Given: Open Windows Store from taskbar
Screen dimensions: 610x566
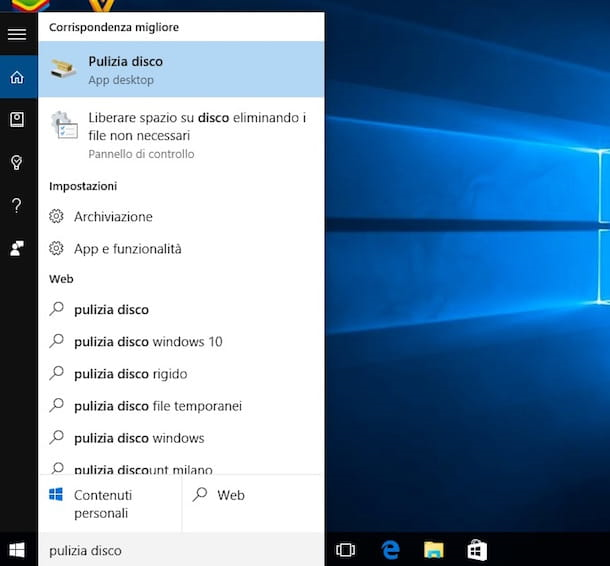Looking at the screenshot, I should (x=477, y=550).
